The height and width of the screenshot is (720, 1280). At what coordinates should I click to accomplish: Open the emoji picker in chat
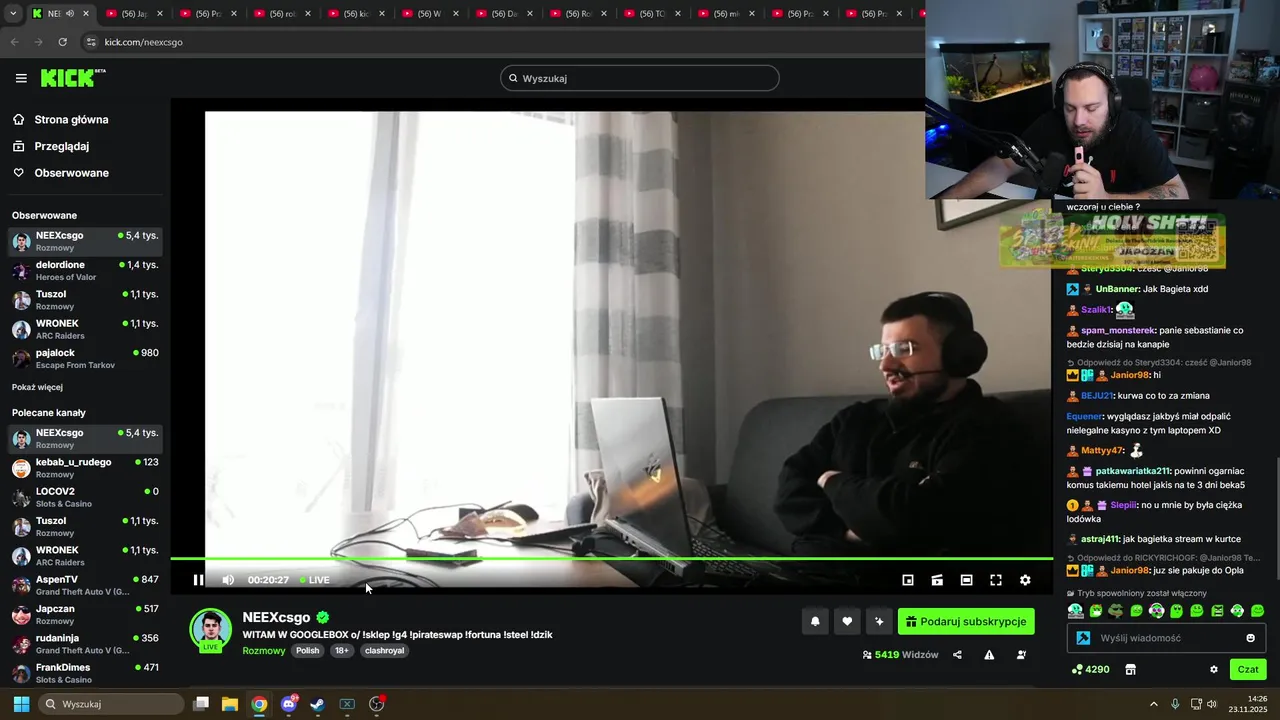[1250, 638]
